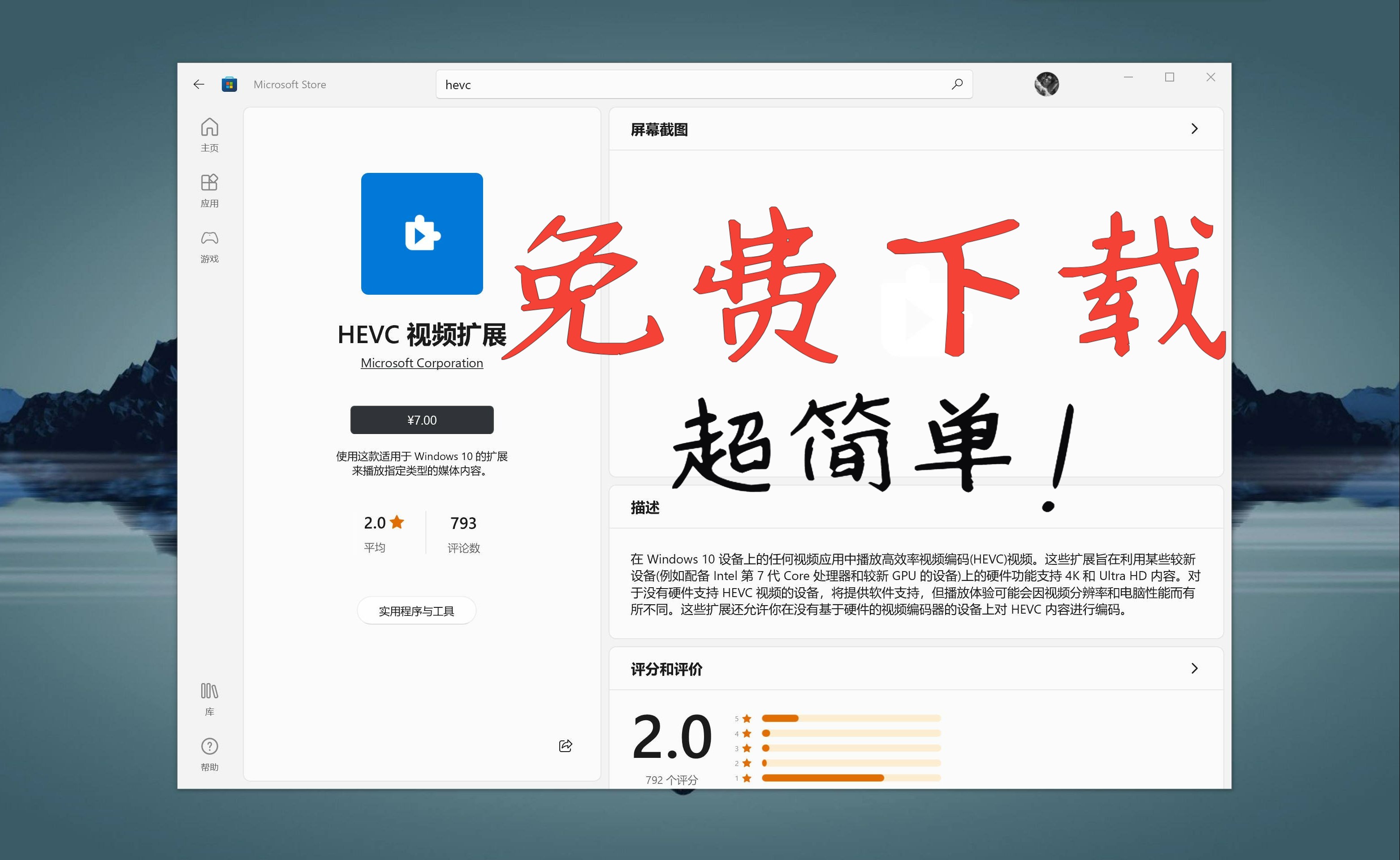The height and width of the screenshot is (860, 1400).
Task: Minimize the Microsoft Store window
Action: coord(1128,77)
